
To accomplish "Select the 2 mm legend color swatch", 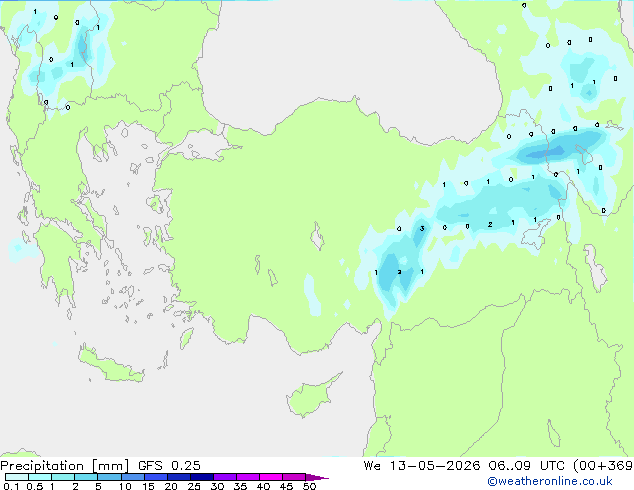I will coord(86,477).
